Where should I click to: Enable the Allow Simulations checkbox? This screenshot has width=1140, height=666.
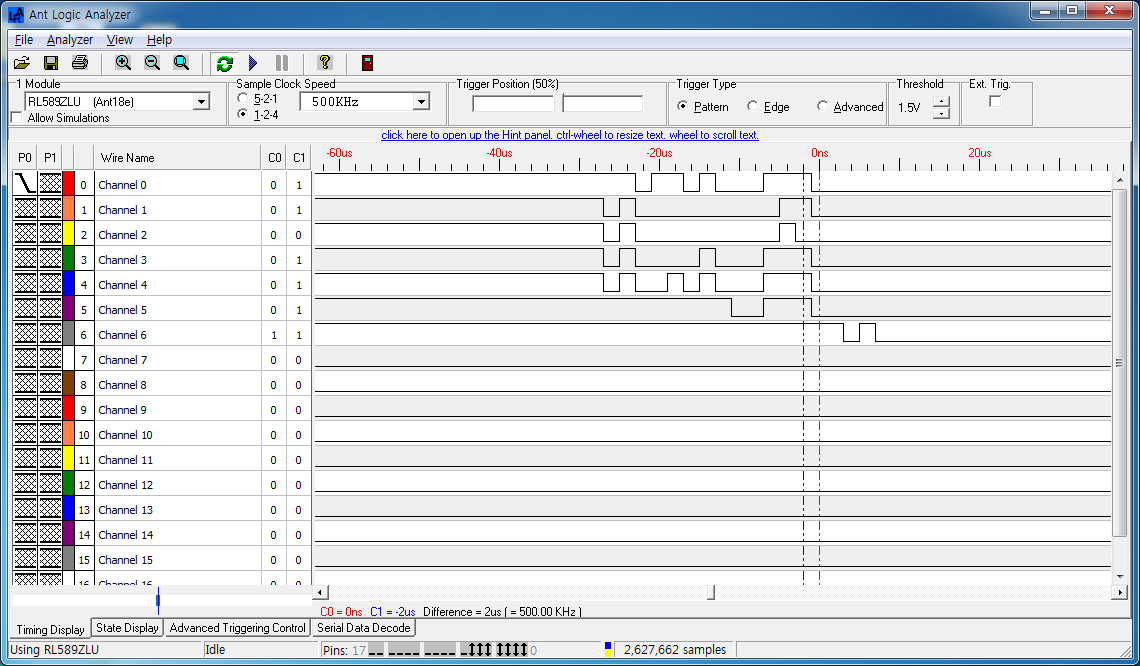[x=17, y=118]
